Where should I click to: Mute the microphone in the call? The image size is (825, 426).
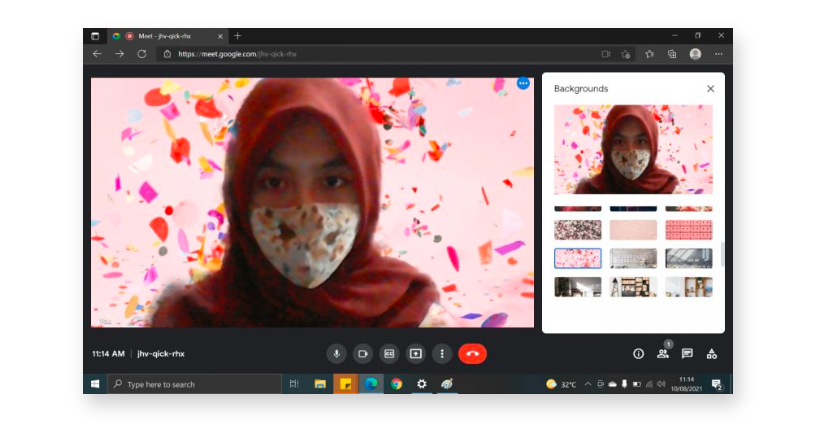pyautogui.click(x=337, y=354)
